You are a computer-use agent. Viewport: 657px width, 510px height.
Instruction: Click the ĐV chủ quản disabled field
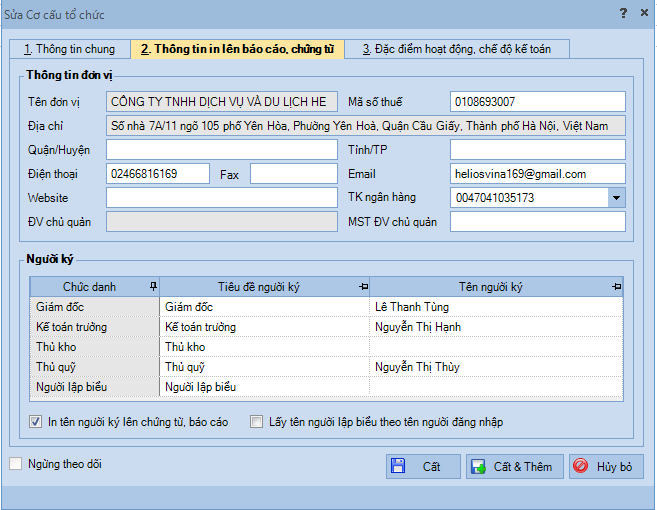click(222, 222)
